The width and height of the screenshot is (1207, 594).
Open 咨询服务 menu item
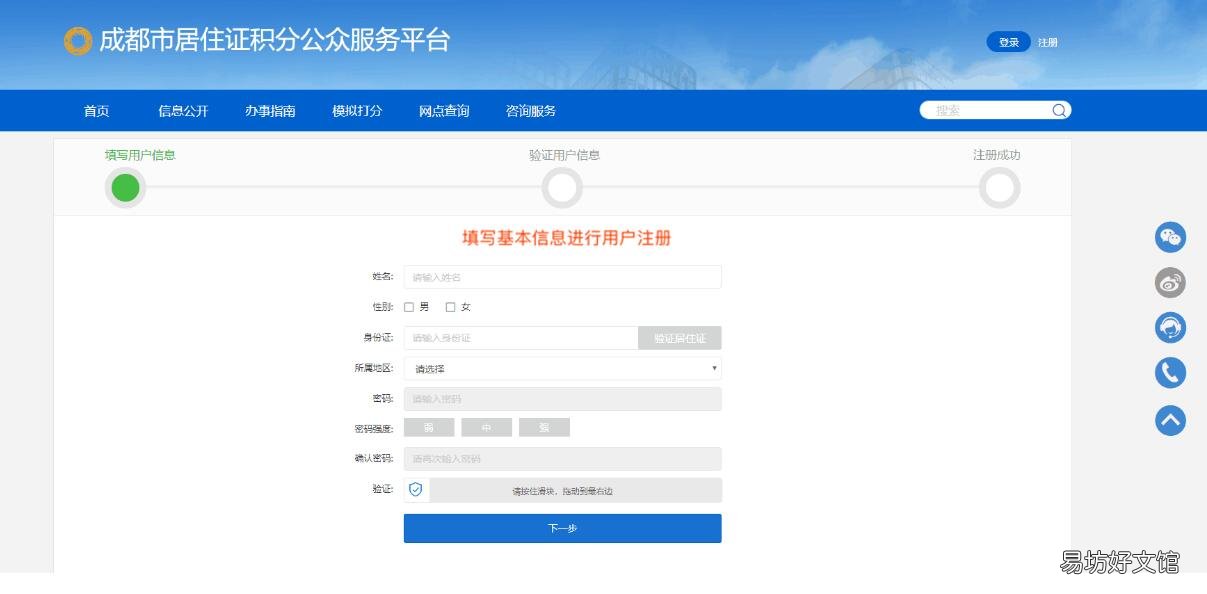pos(531,111)
